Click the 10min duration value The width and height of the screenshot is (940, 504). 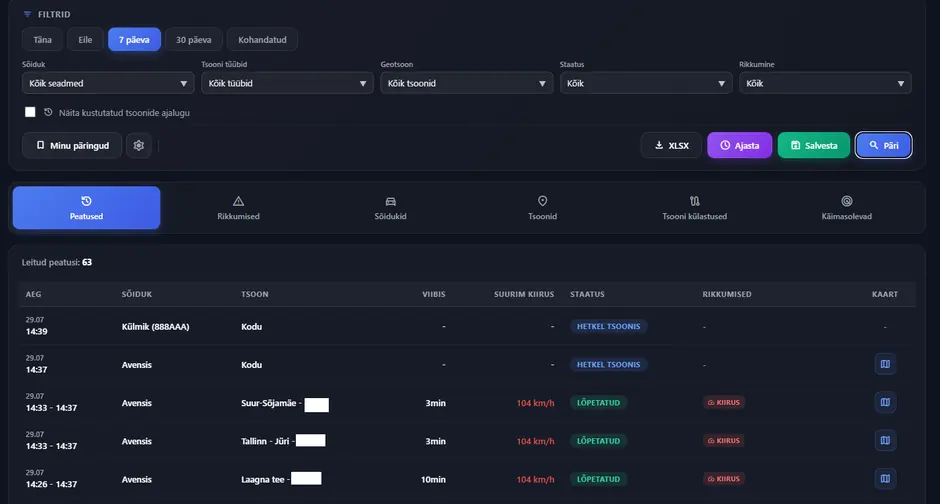[433, 479]
